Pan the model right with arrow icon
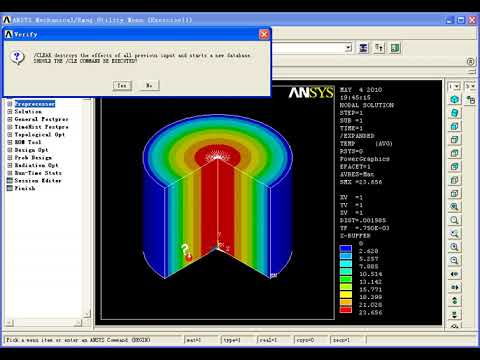 [454, 287]
